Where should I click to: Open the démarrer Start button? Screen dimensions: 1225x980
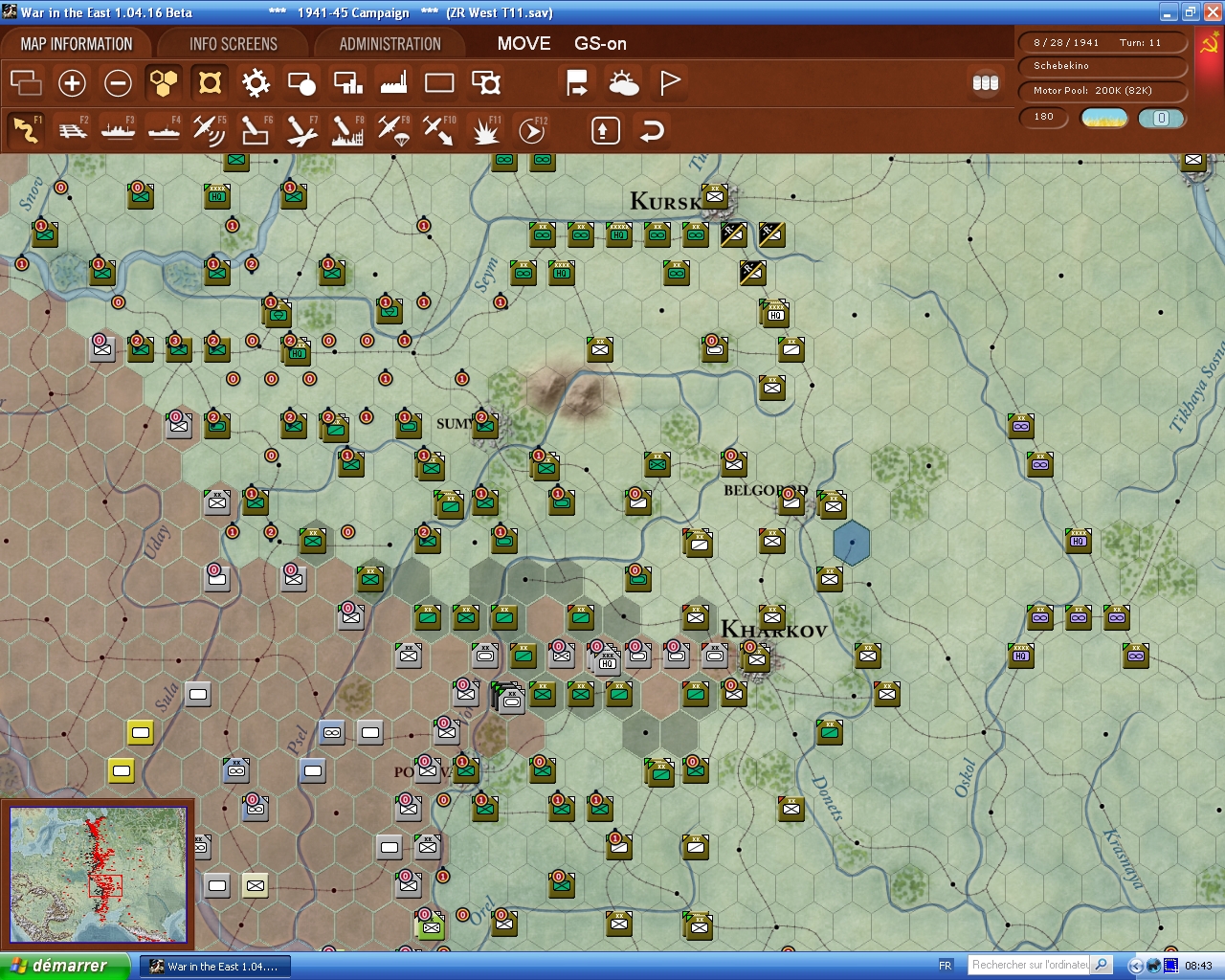coord(65,966)
